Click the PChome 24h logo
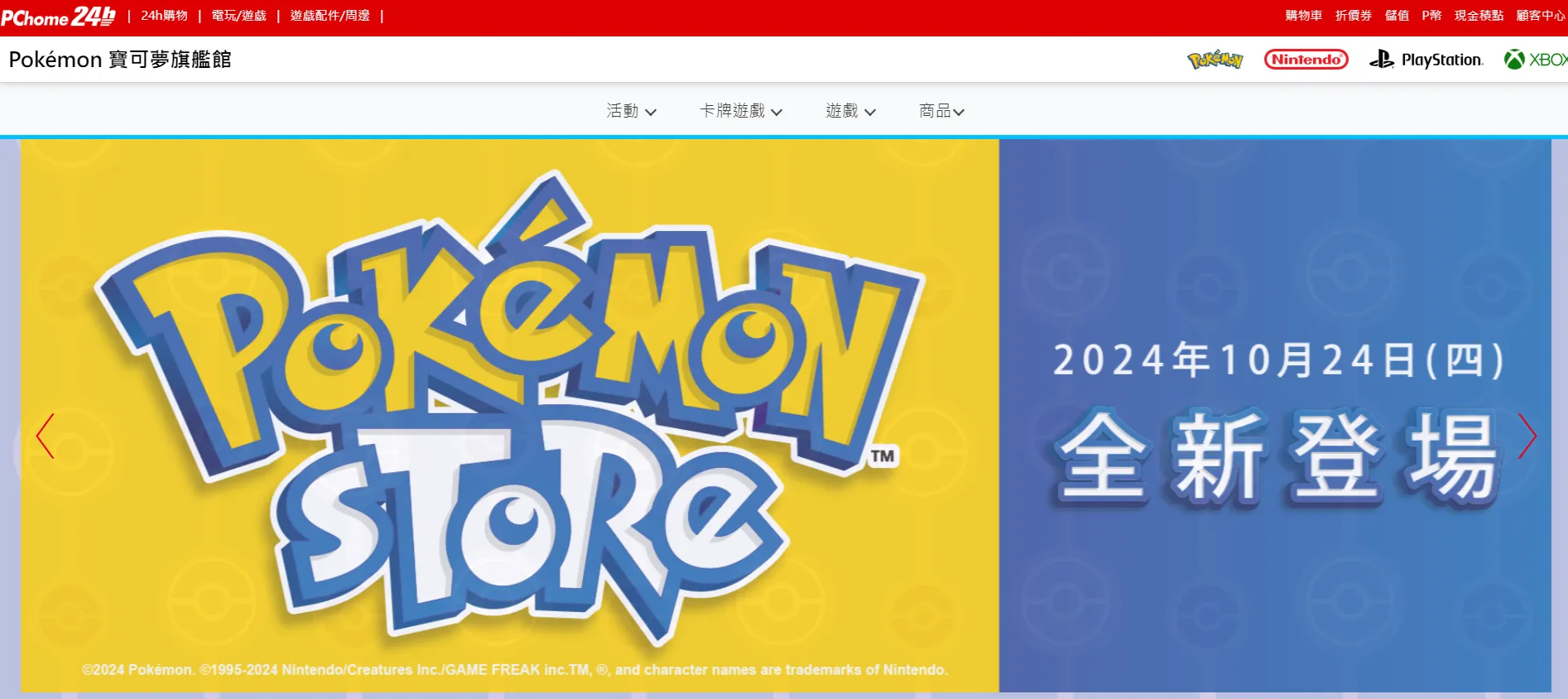This screenshot has width=1568, height=699. tap(58, 16)
